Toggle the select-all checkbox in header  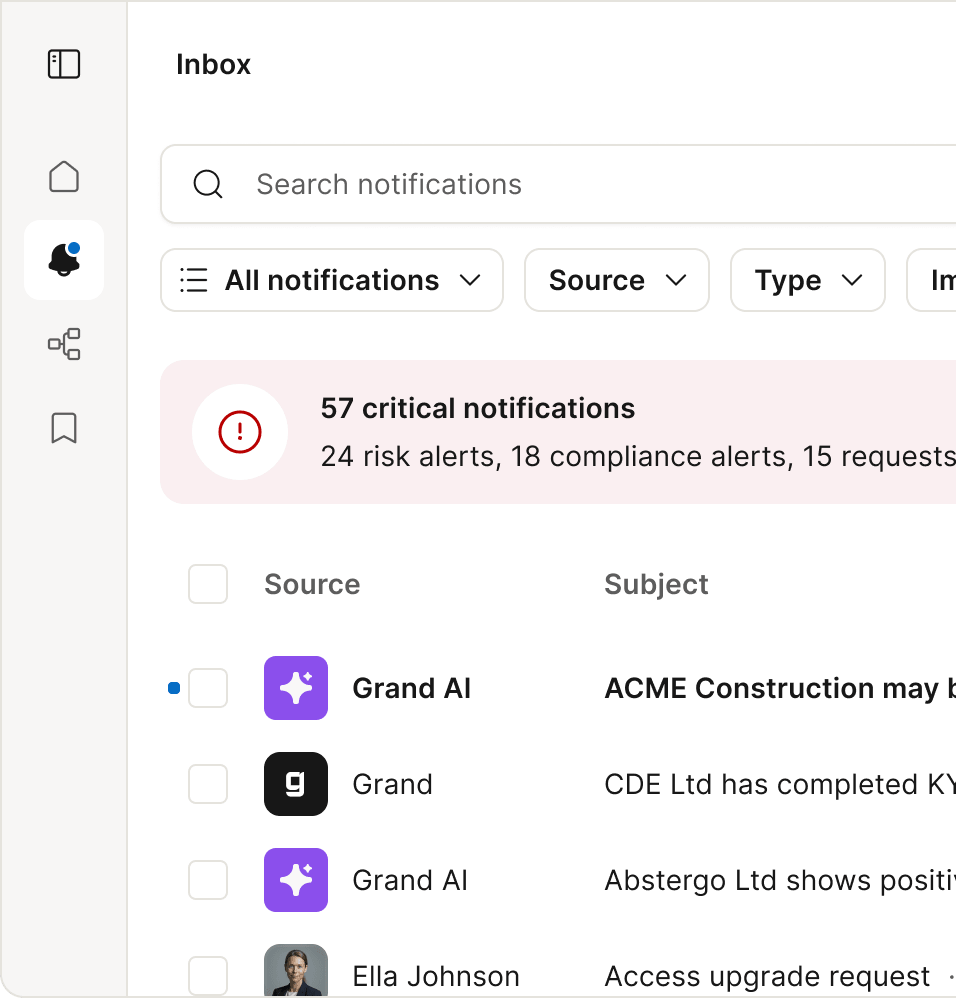click(208, 584)
